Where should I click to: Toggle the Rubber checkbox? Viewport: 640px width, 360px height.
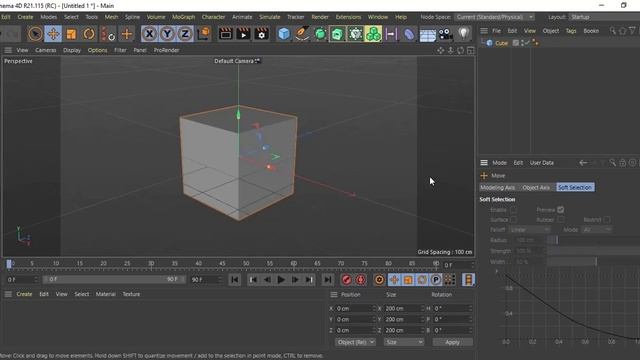[560, 220]
